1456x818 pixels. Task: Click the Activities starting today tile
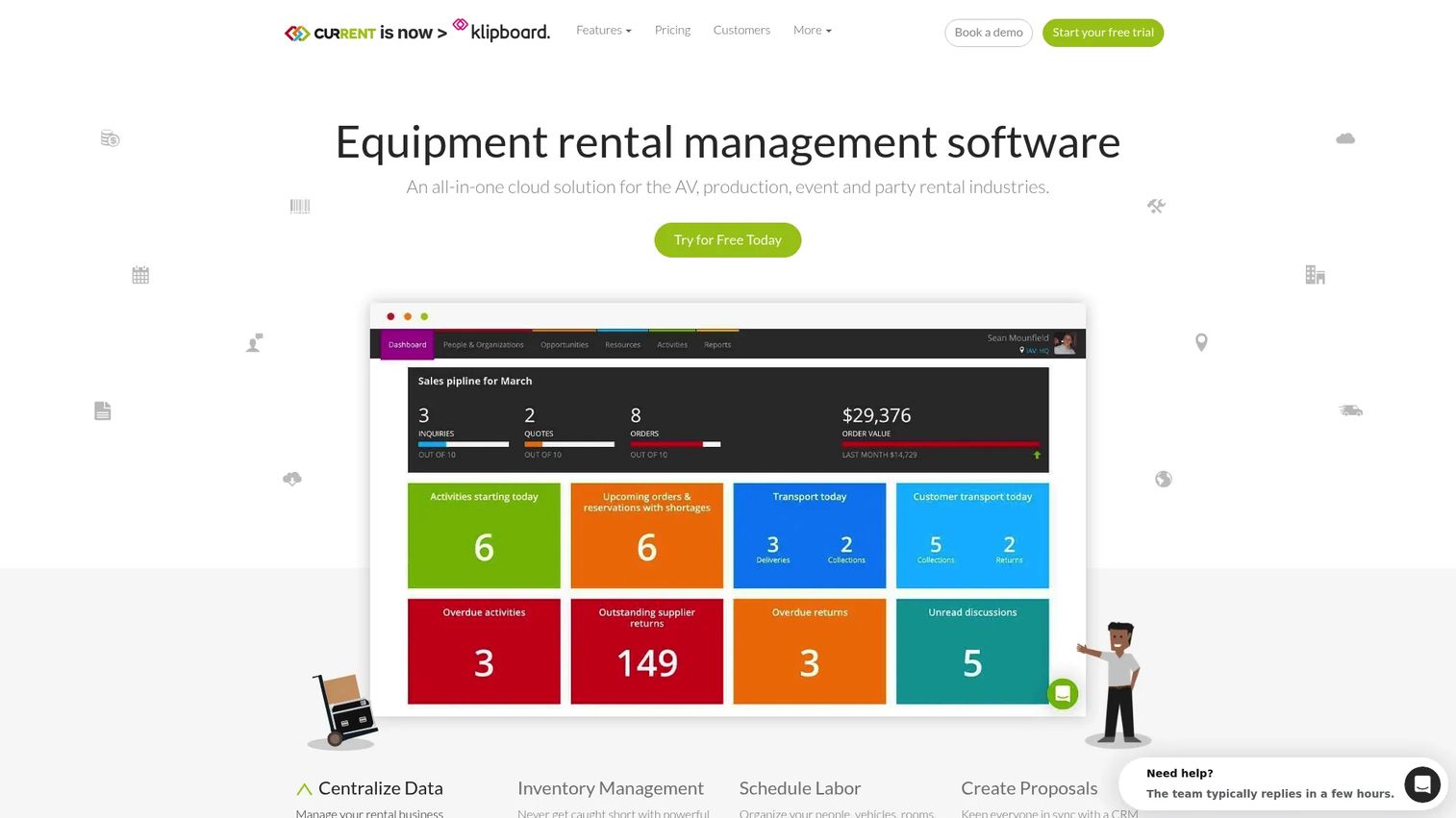click(484, 535)
